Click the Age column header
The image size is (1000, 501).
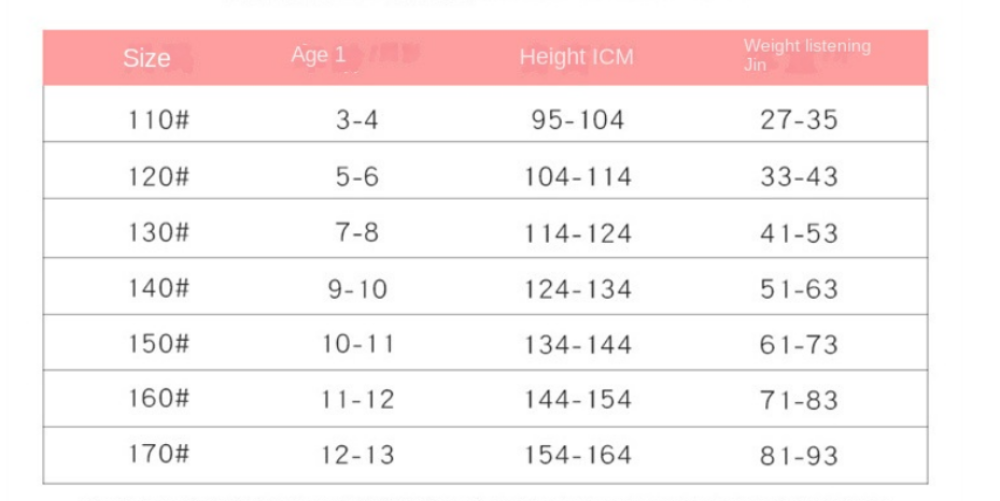[318, 55]
